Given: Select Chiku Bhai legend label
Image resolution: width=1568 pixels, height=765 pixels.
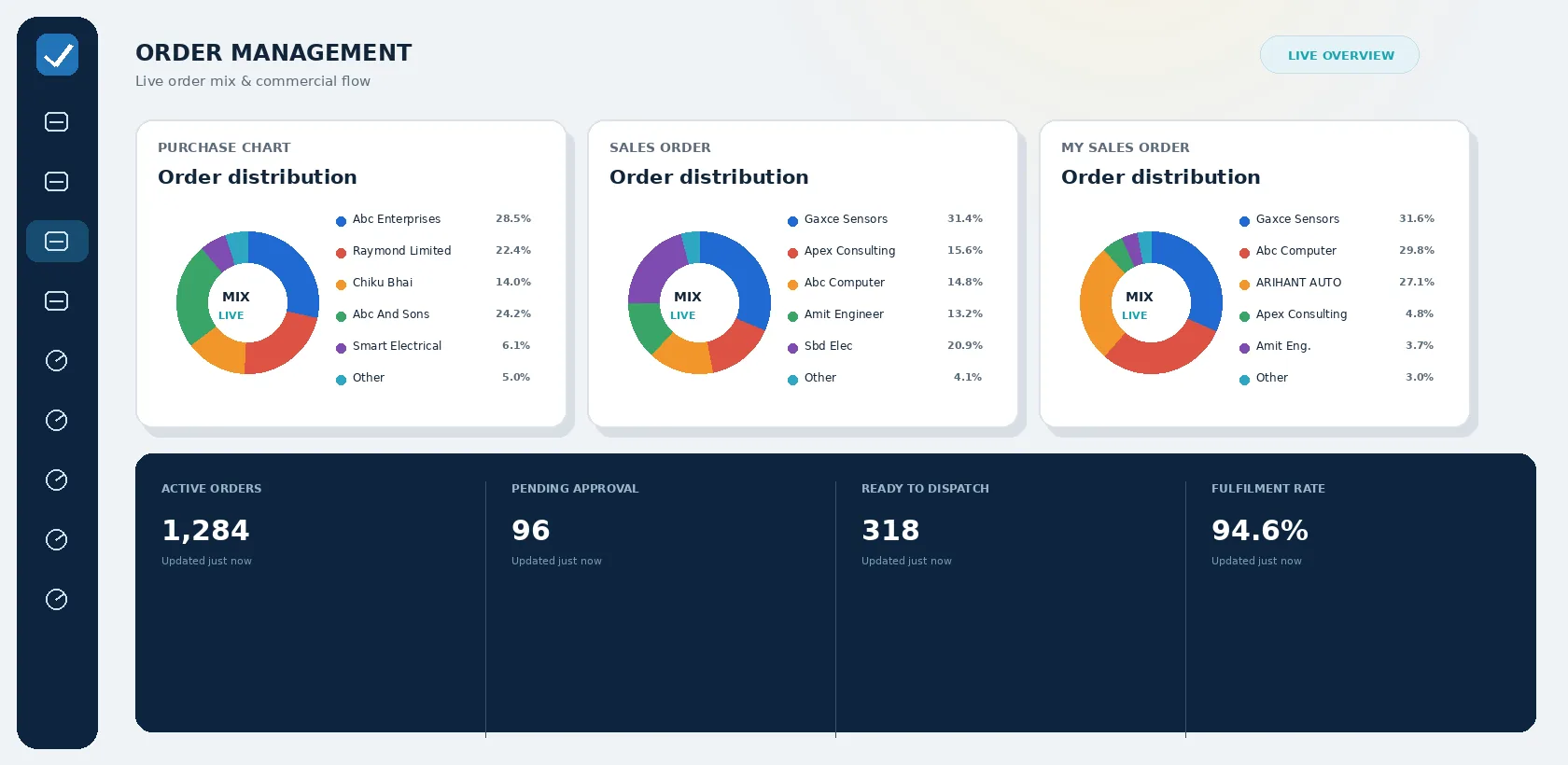Looking at the screenshot, I should click(383, 283).
